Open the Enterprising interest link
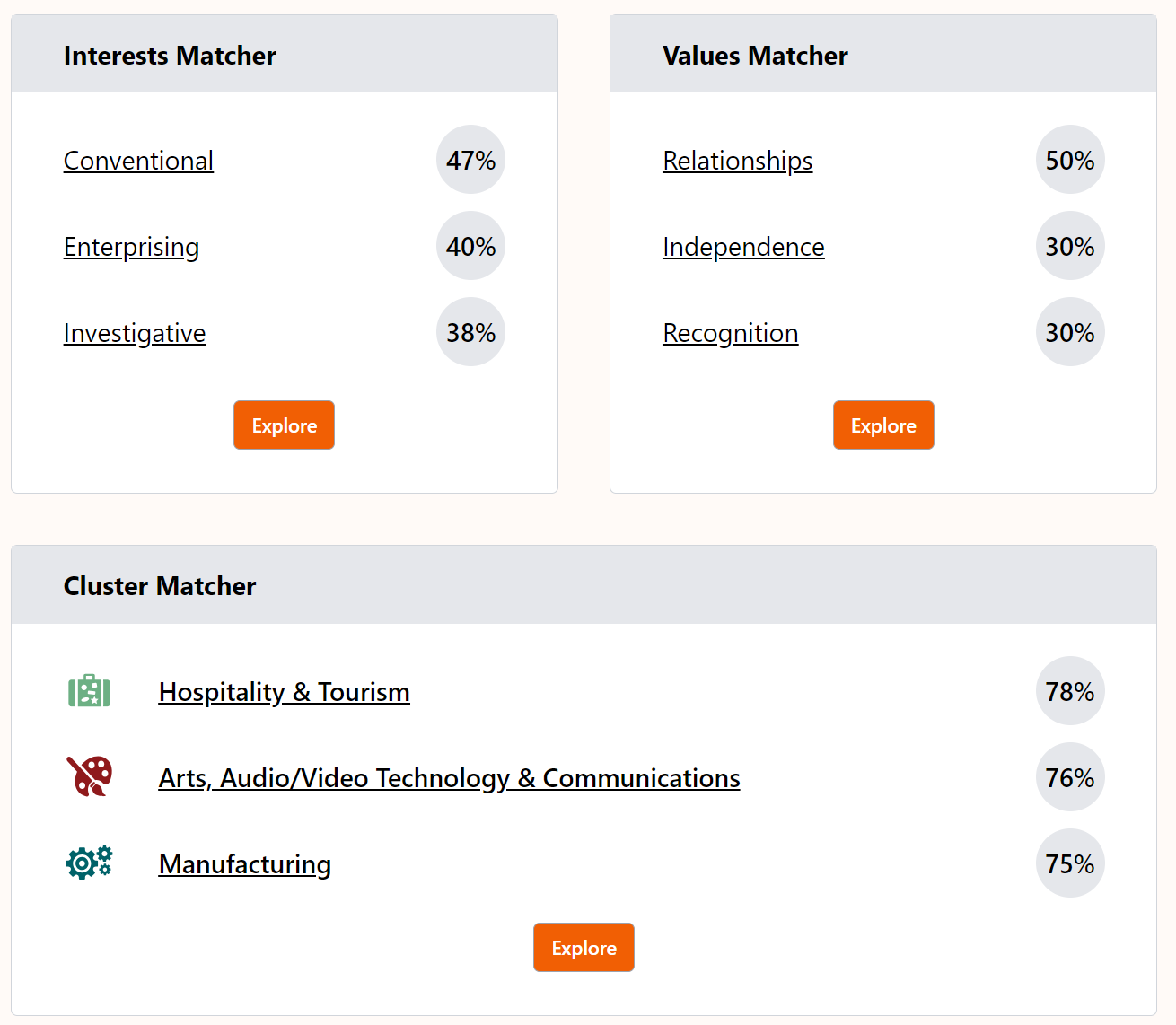The width and height of the screenshot is (1176, 1025). pyautogui.click(x=131, y=247)
